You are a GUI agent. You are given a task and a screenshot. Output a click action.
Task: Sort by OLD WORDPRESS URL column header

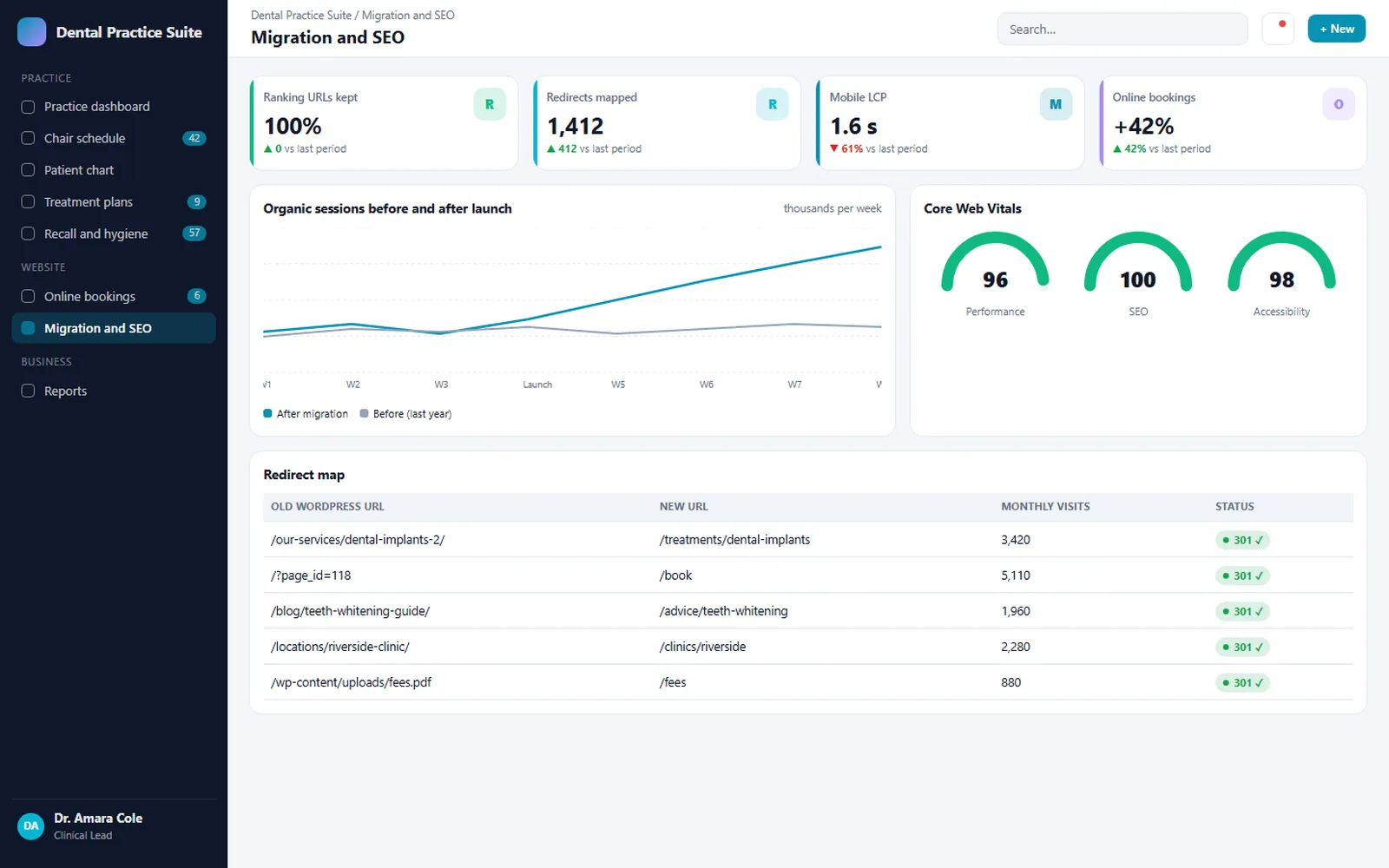tap(327, 506)
